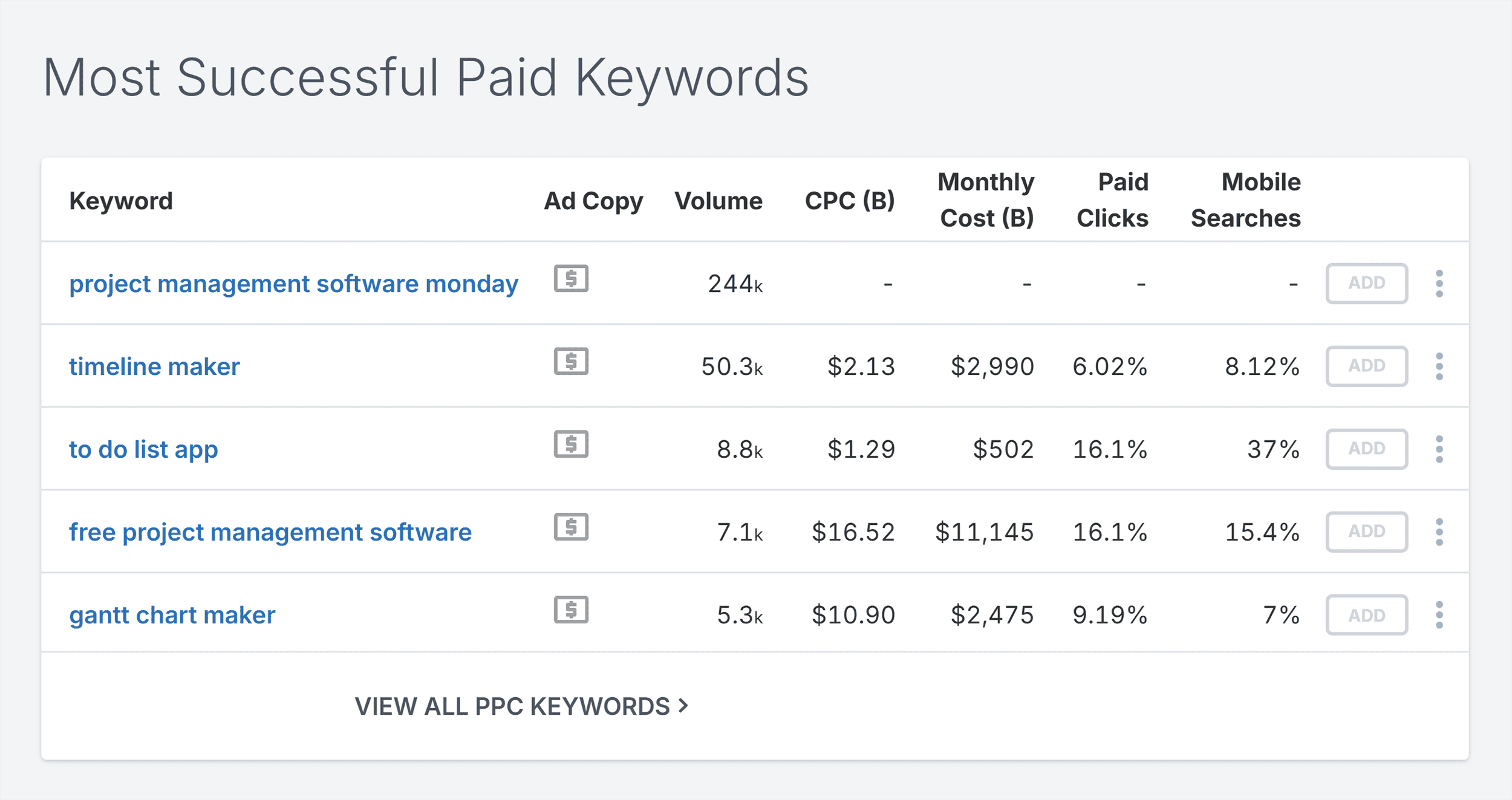Open more options for "free project management software" row

click(x=1440, y=532)
